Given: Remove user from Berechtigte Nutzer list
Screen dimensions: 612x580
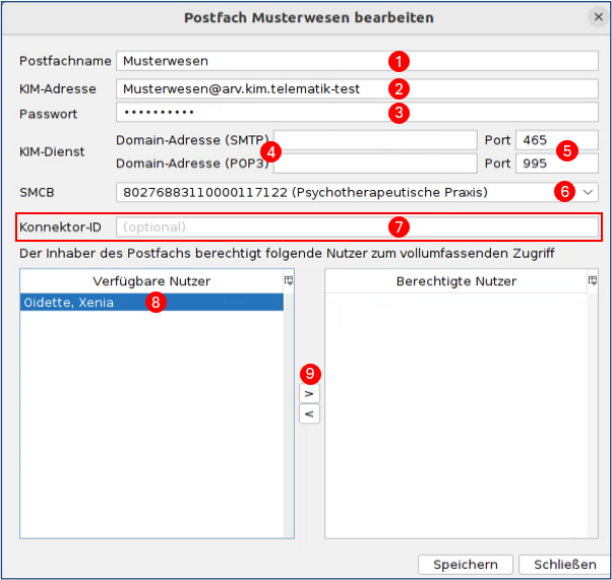Looking at the screenshot, I should pos(309,414).
